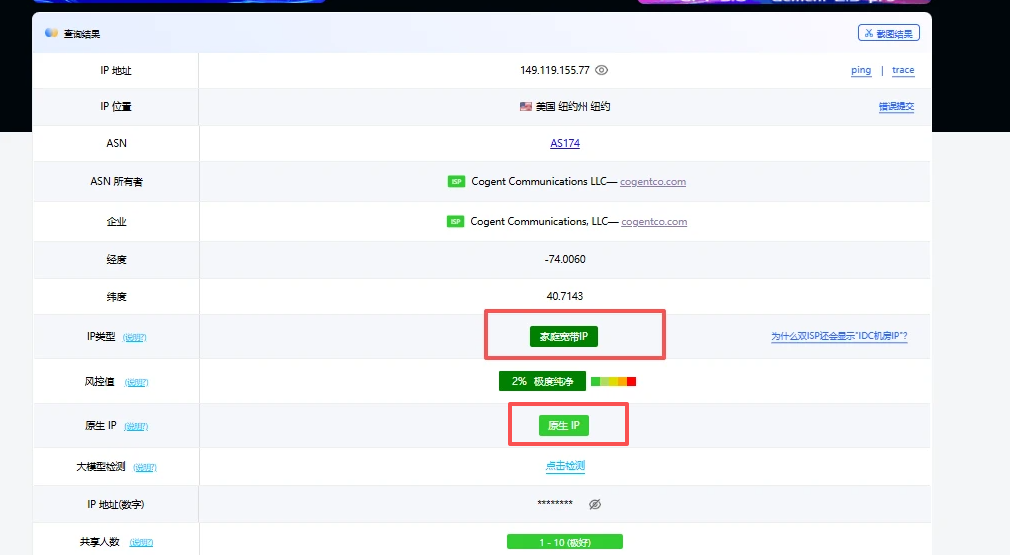The height and width of the screenshot is (555, 1010).
Task: Visit cogentco.com link in 企业 row
Action: [x=654, y=222]
